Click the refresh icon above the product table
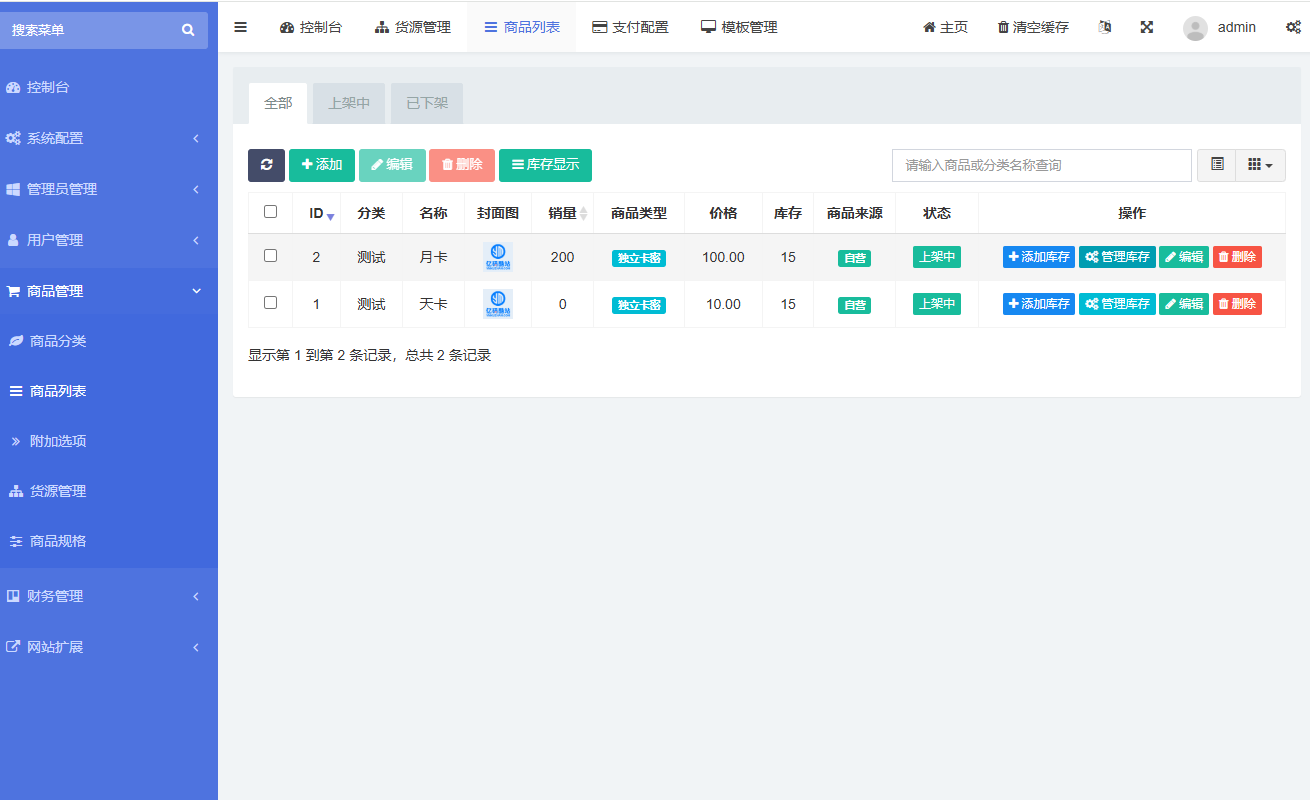The height and width of the screenshot is (800, 1310). click(265, 164)
